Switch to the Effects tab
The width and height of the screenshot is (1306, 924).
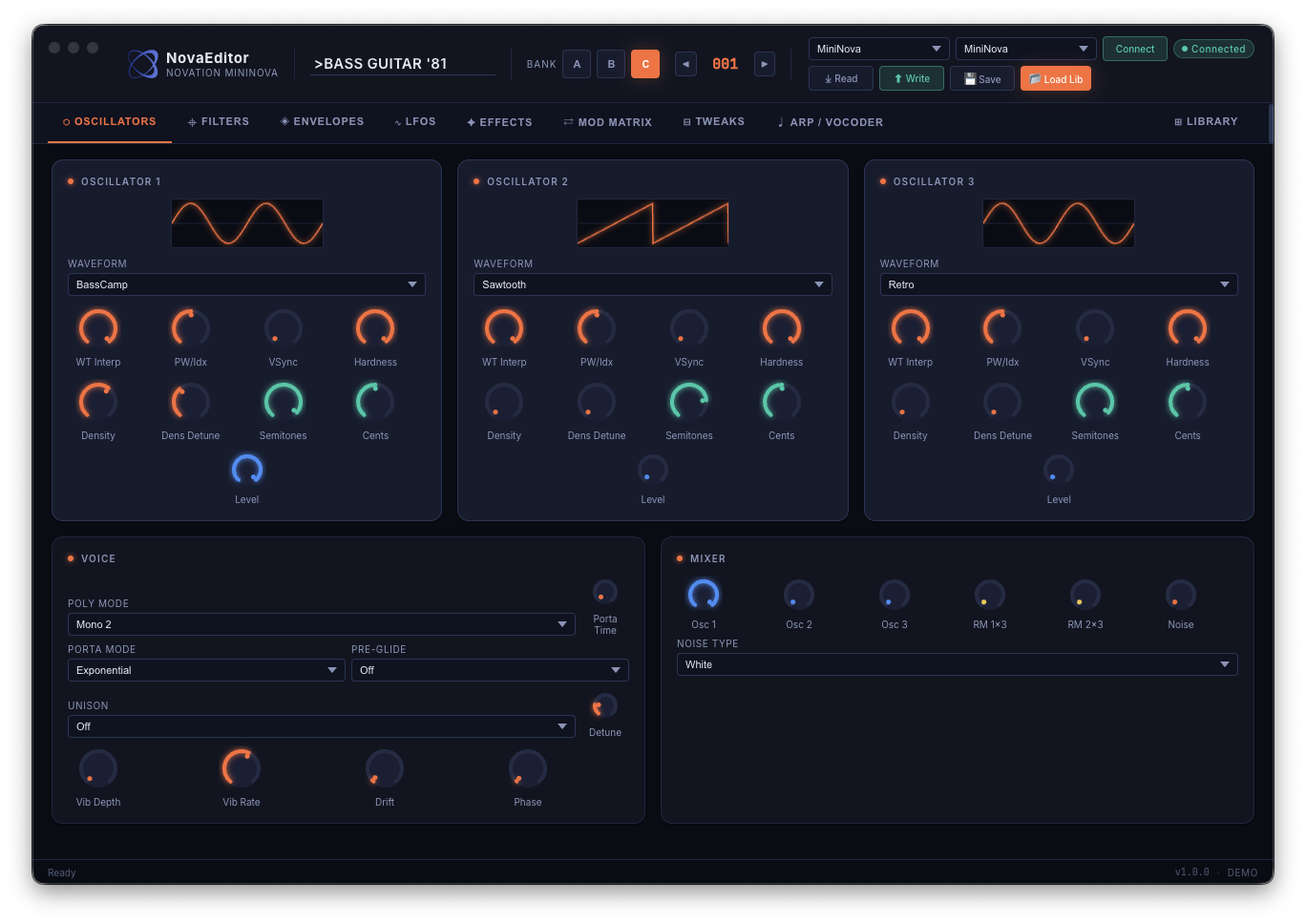coord(499,122)
